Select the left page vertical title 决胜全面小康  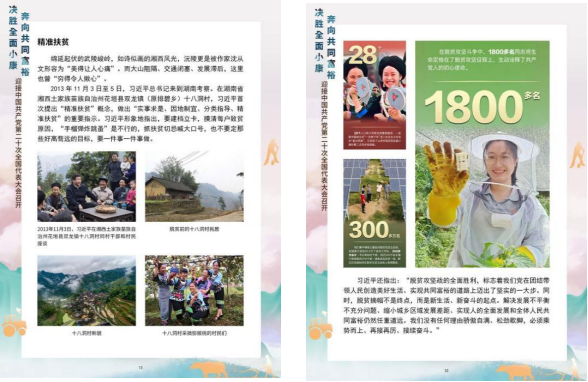(13, 37)
